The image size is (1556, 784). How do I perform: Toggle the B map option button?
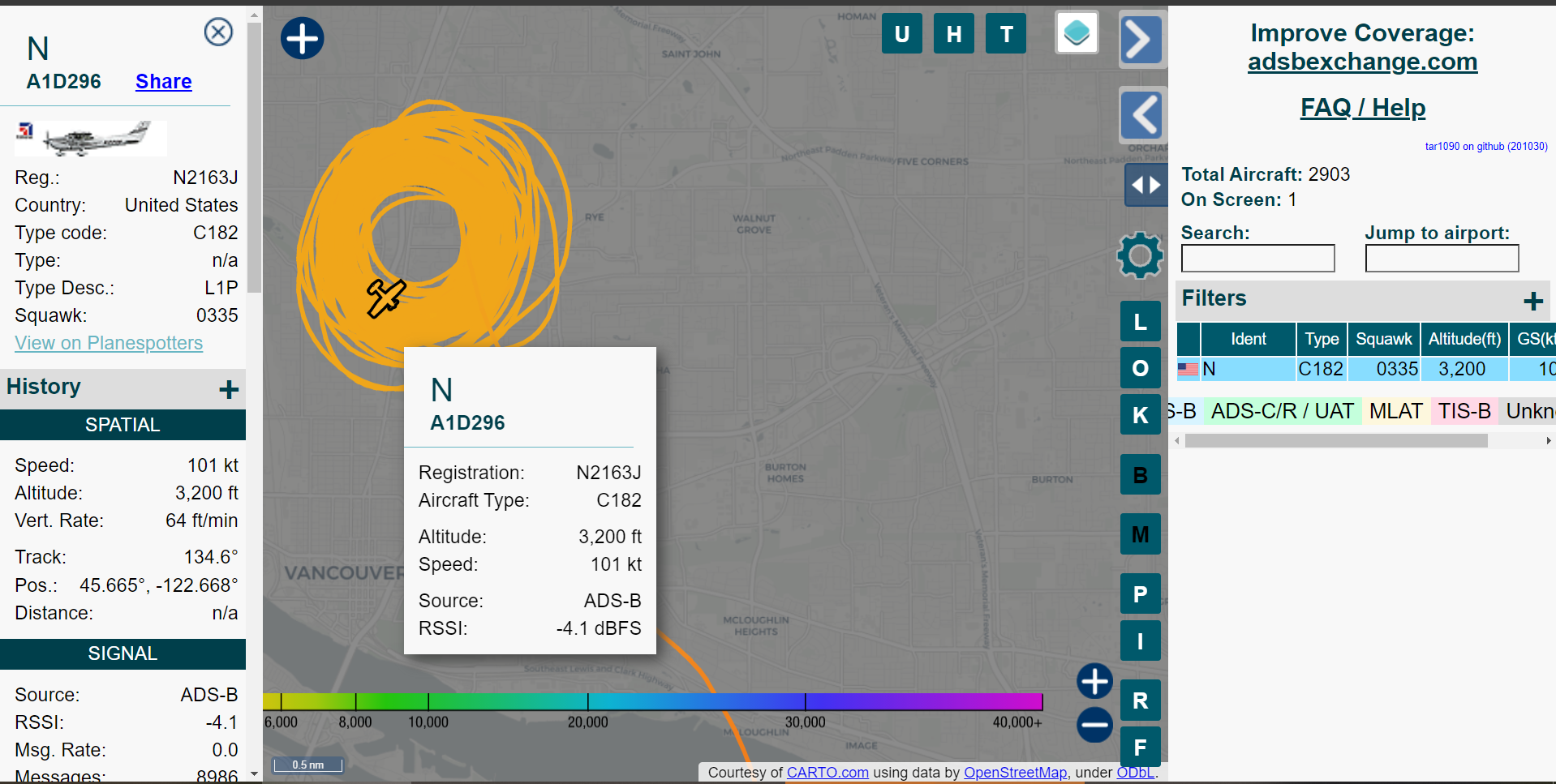1140,475
